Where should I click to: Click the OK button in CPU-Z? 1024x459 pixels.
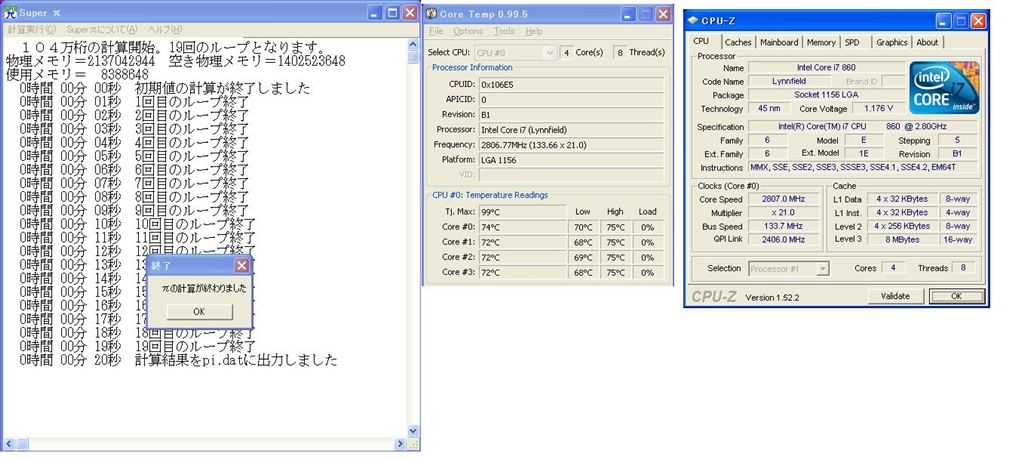(957, 296)
